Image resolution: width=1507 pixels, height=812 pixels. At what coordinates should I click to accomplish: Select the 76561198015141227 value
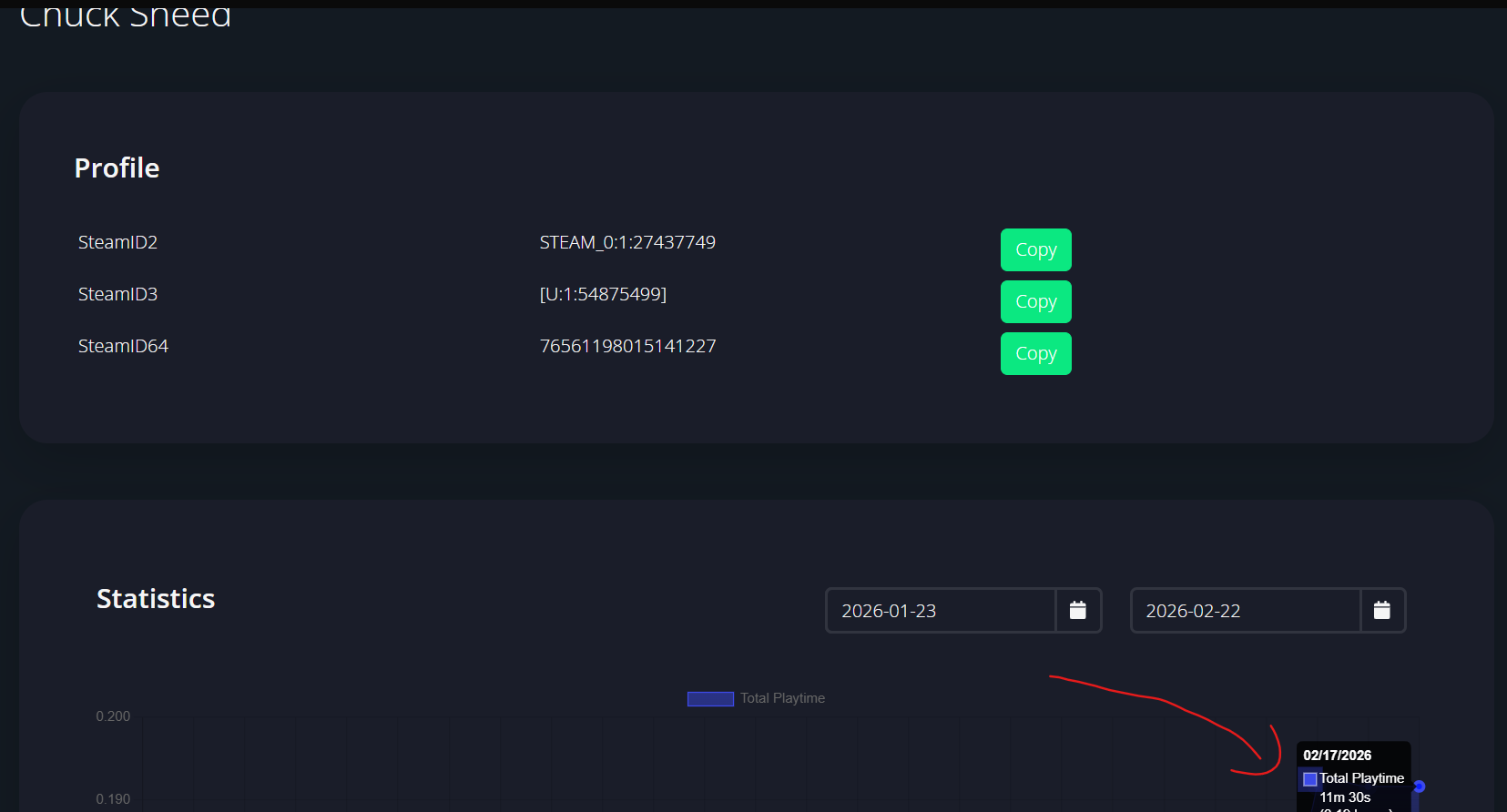(x=627, y=346)
